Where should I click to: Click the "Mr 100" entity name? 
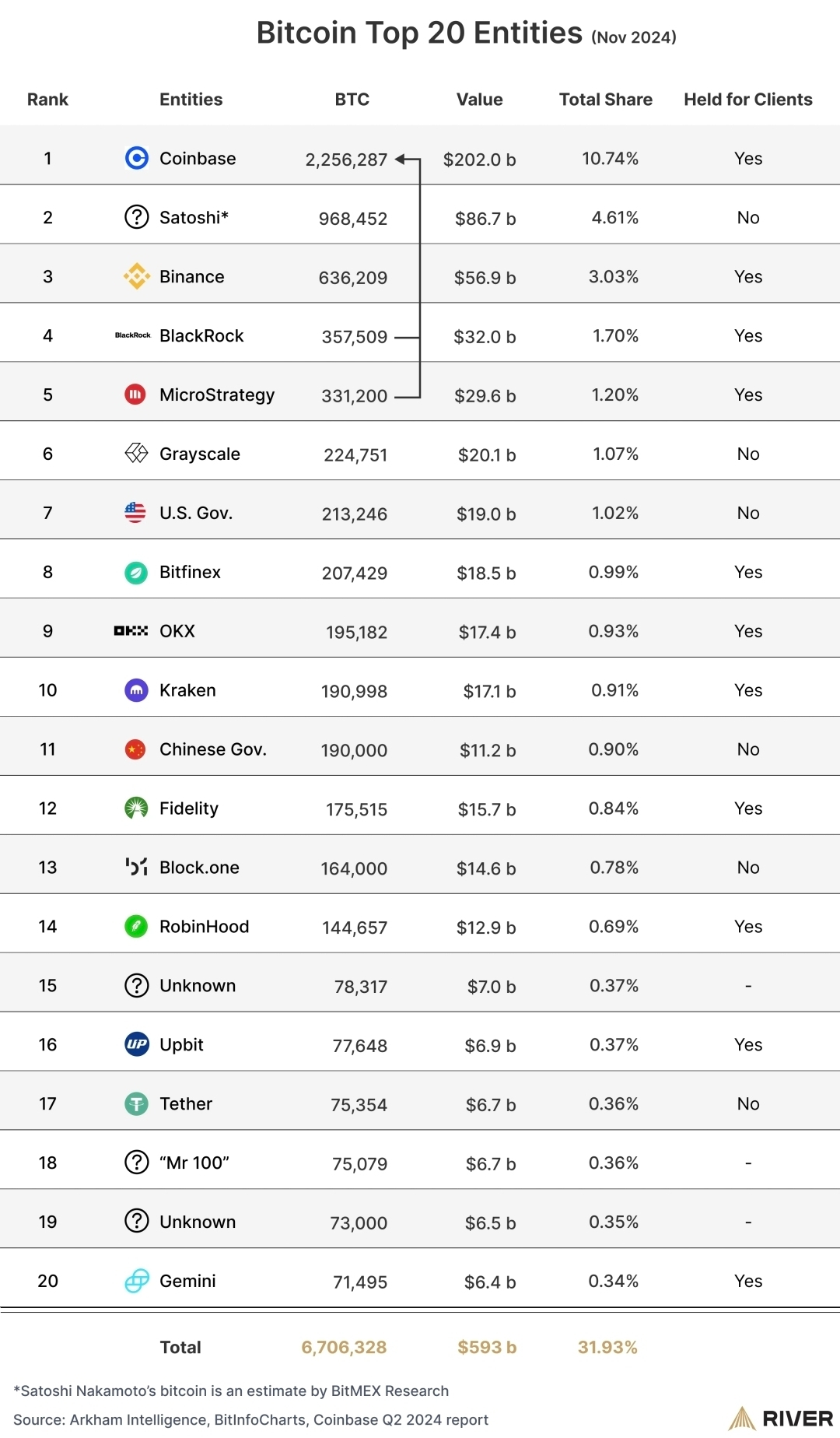click(x=194, y=1163)
